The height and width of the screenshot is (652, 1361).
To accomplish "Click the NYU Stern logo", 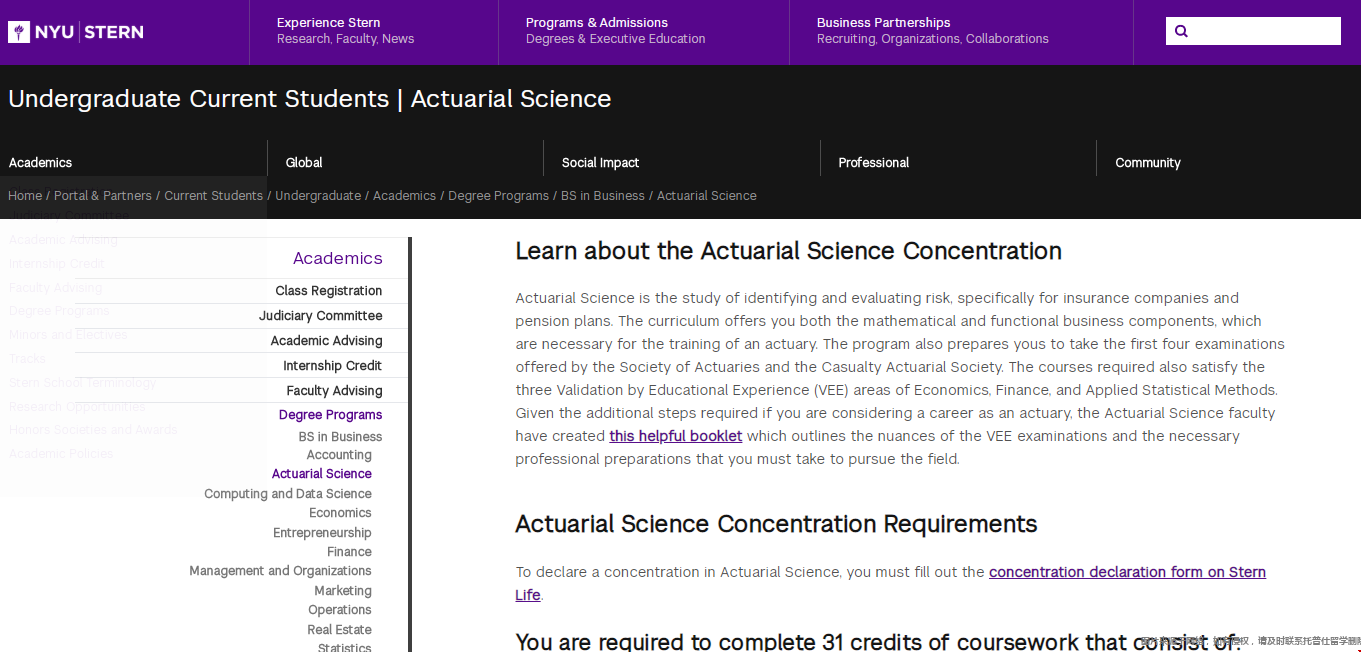I will point(76,32).
